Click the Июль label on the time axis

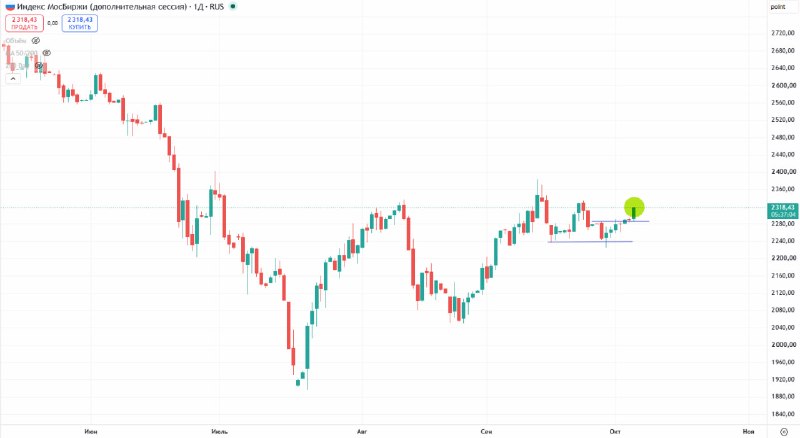[x=219, y=432]
